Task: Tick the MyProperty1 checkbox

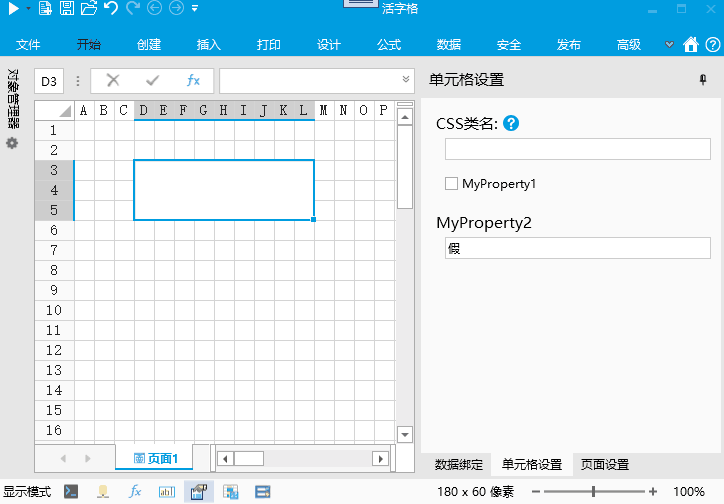Action: pos(451,184)
